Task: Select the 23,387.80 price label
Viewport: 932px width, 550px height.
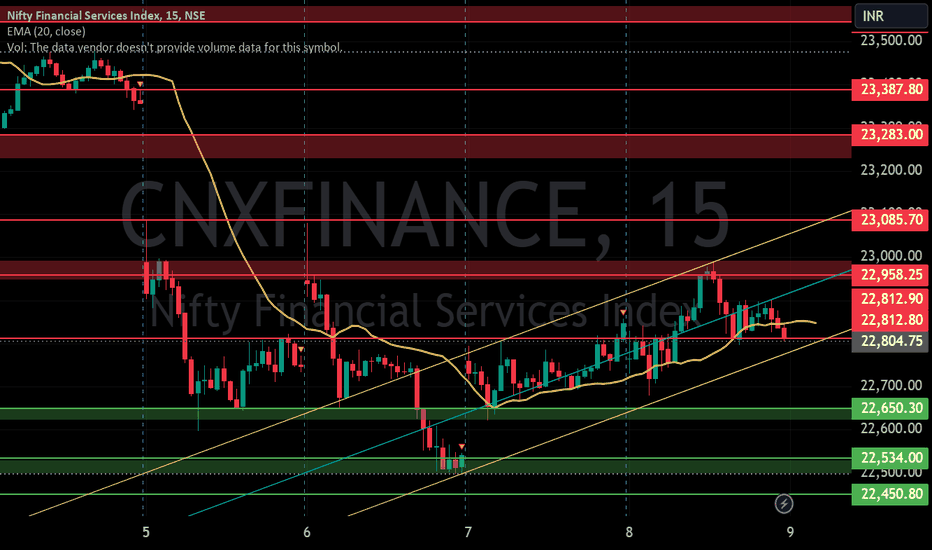Action: pyautogui.click(x=890, y=89)
